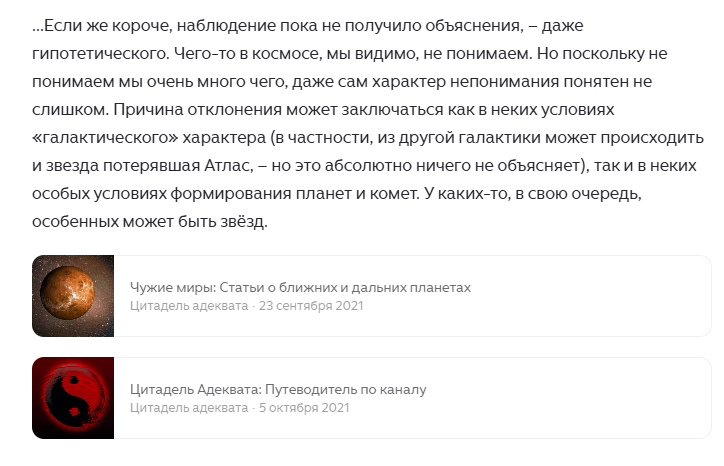Click the word 'Атлас' in the paragraph
This screenshot has width=724, height=466.
(229, 165)
